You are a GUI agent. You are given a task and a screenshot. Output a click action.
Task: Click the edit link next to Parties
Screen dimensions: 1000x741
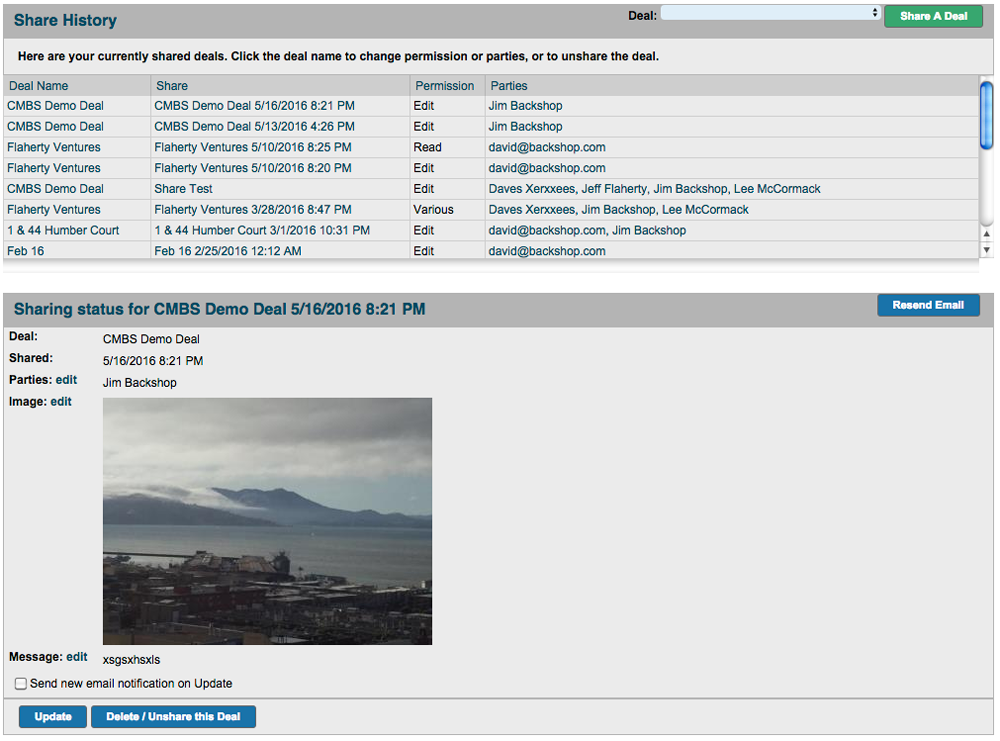coord(66,380)
